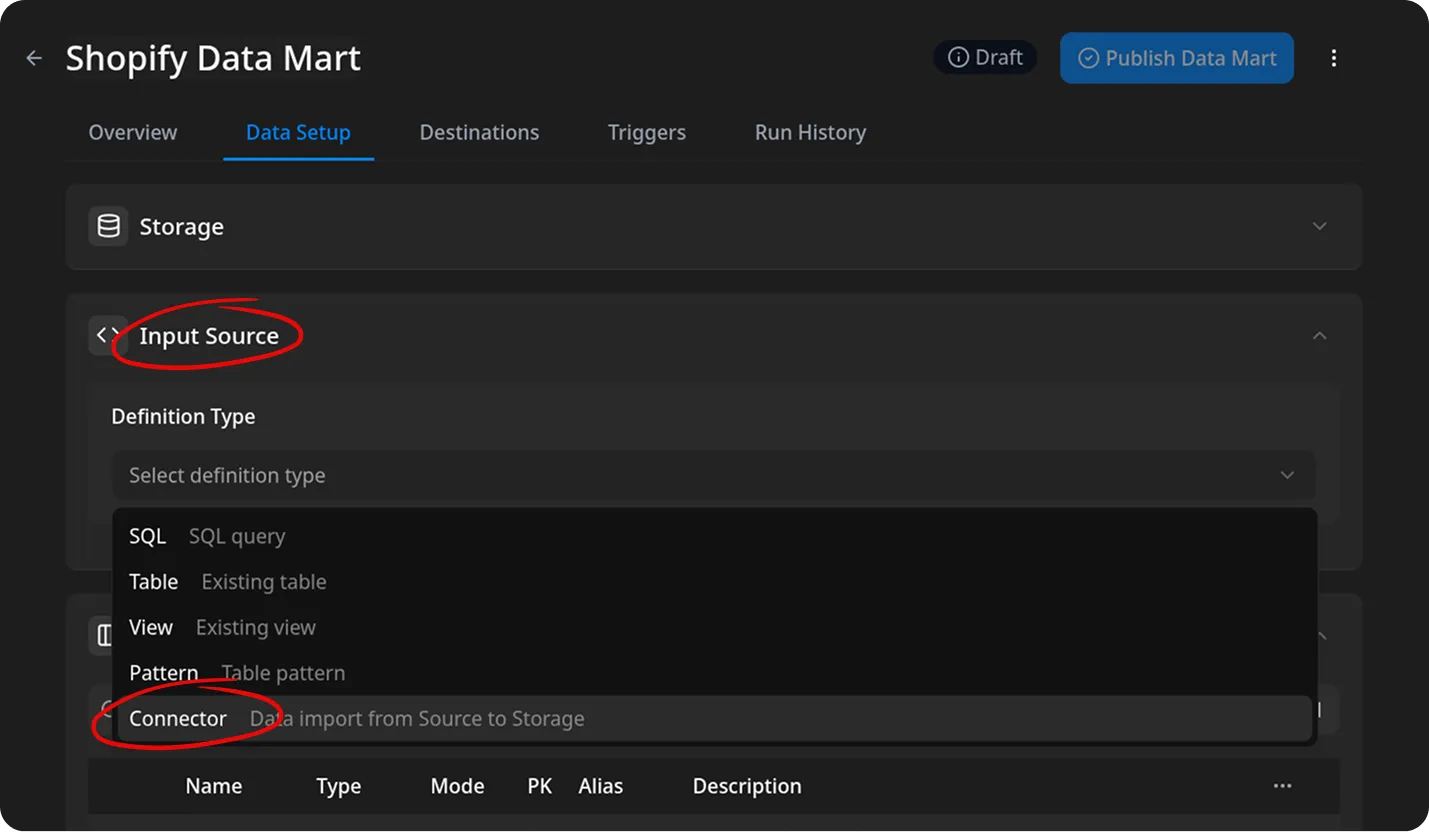Viewport: 1429px width, 832px height.
Task: Click the back arrow to exit Data Mart
Action: tap(33, 57)
